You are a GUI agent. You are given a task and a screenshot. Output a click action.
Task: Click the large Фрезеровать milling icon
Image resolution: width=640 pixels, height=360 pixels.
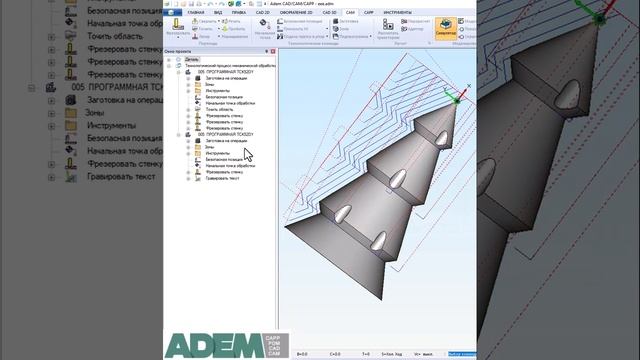click(x=178, y=24)
